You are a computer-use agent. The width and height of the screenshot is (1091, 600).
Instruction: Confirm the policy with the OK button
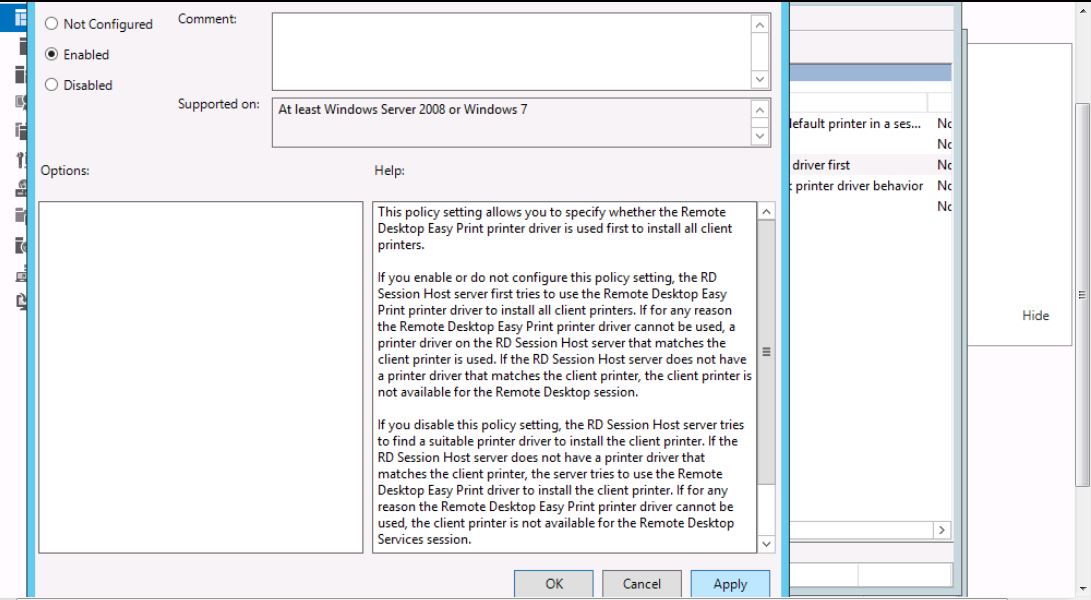(x=554, y=584)
